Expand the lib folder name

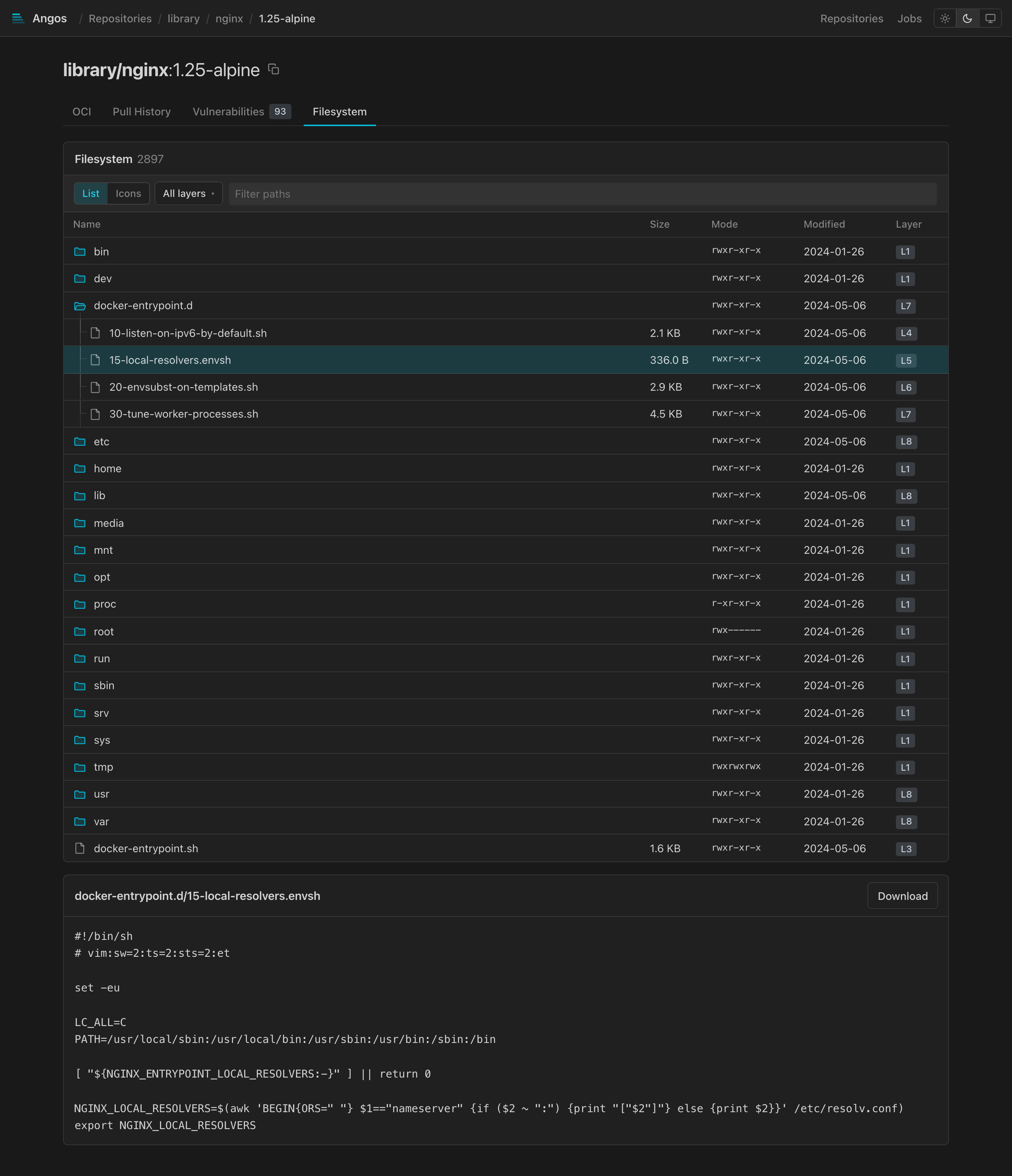pyautogui.click(x=99, y=496)
